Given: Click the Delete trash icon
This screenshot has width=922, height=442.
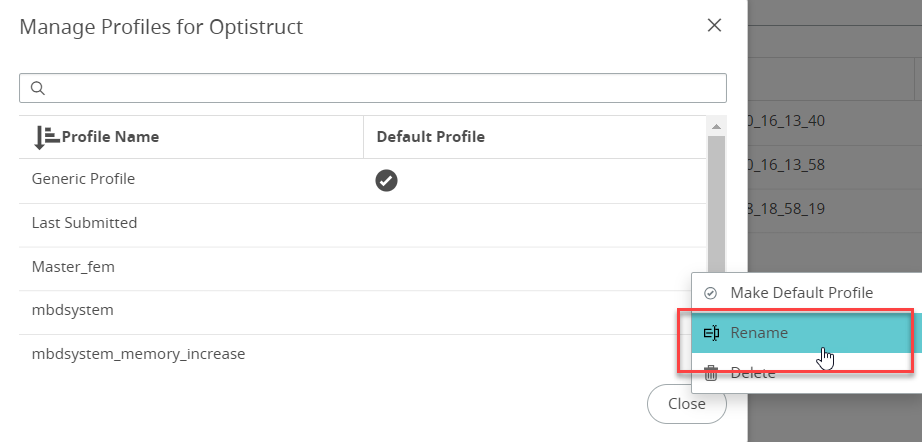Looking at the screenshot, I should pos(711,373).
